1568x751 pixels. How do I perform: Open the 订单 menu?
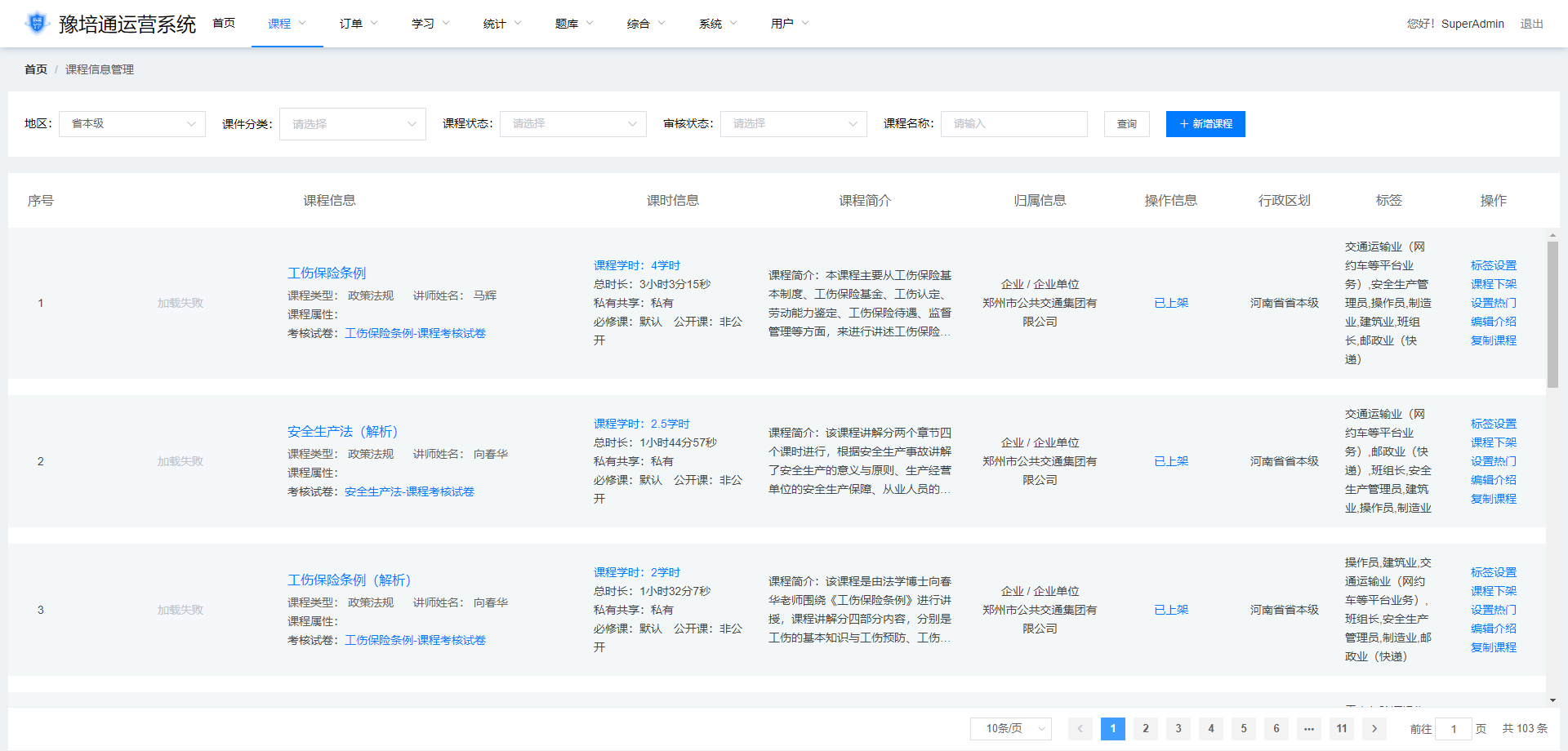pyautogui.click(x=359, y=24)
